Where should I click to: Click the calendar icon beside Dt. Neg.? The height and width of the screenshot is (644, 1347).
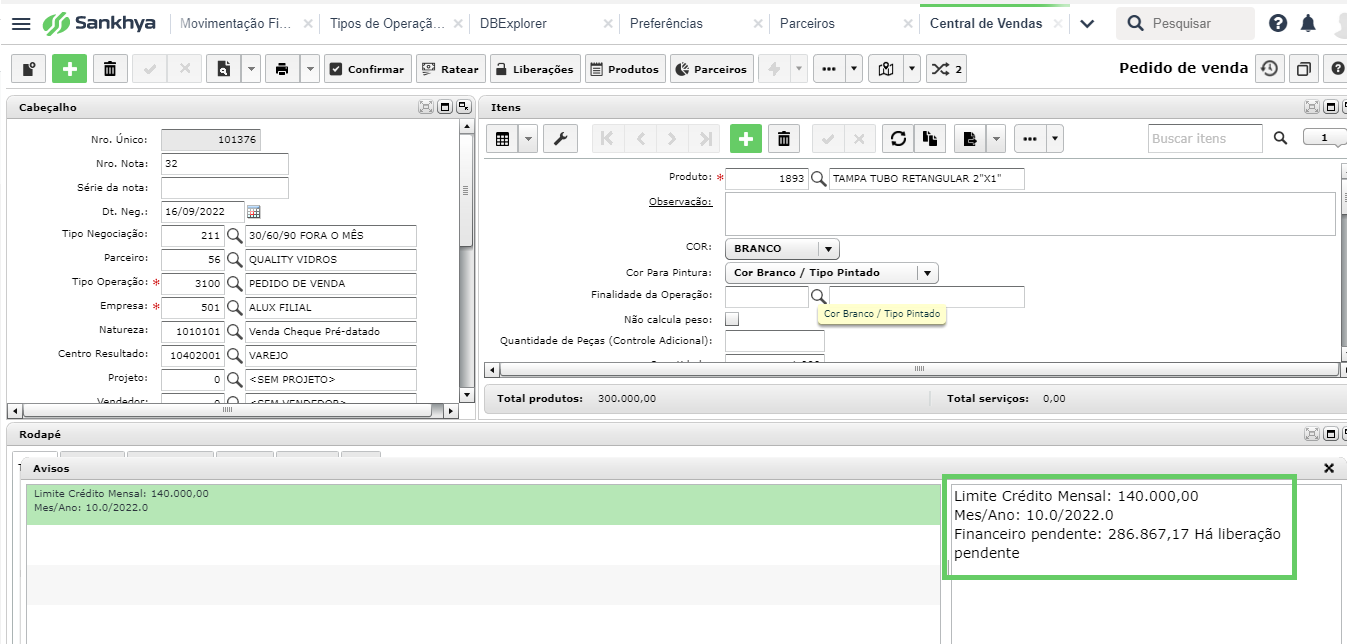253,212
